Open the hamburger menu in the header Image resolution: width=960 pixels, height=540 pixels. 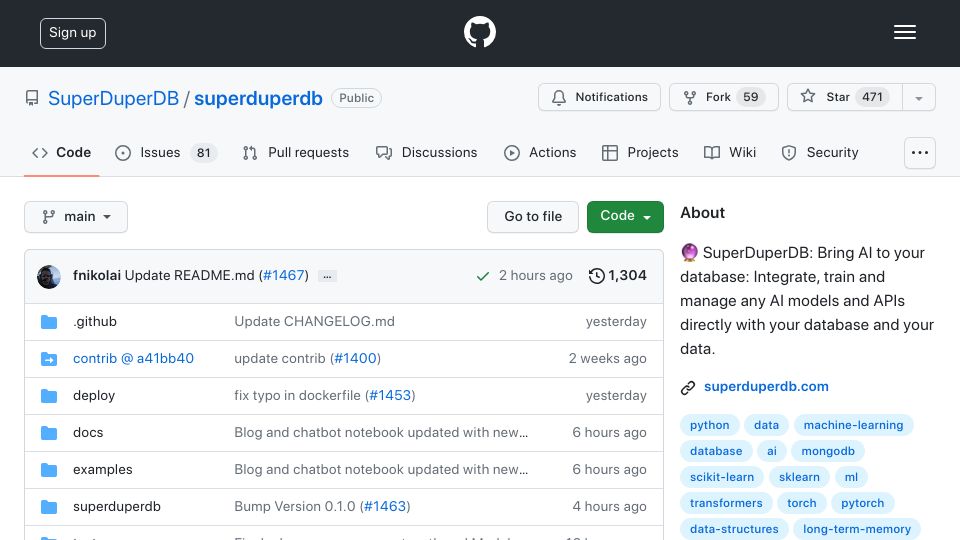click(904, 32)
